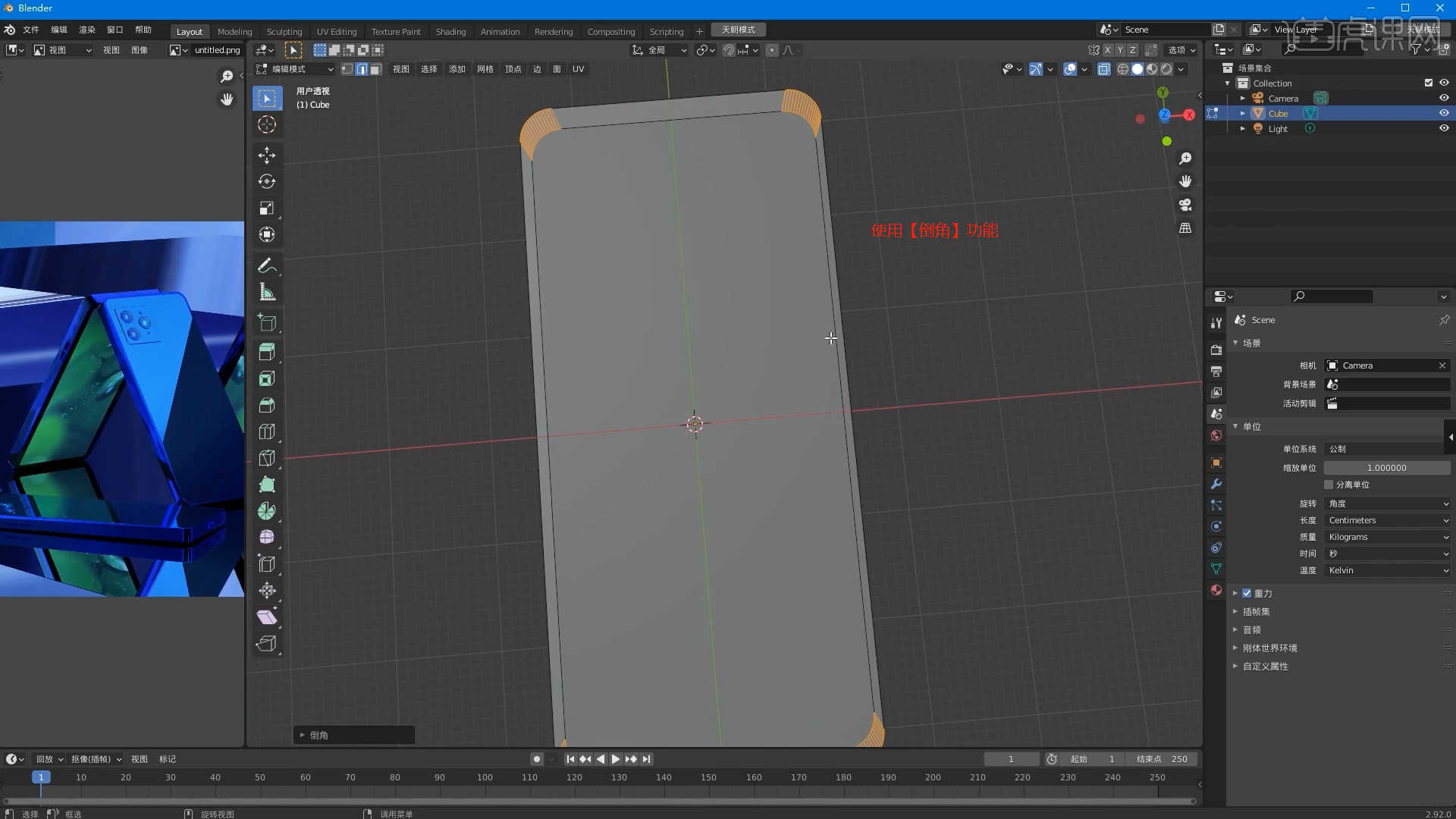Screen dimensions: 1456x819
Task: Select the 3D Cursor tool
Action: (267, 124)
